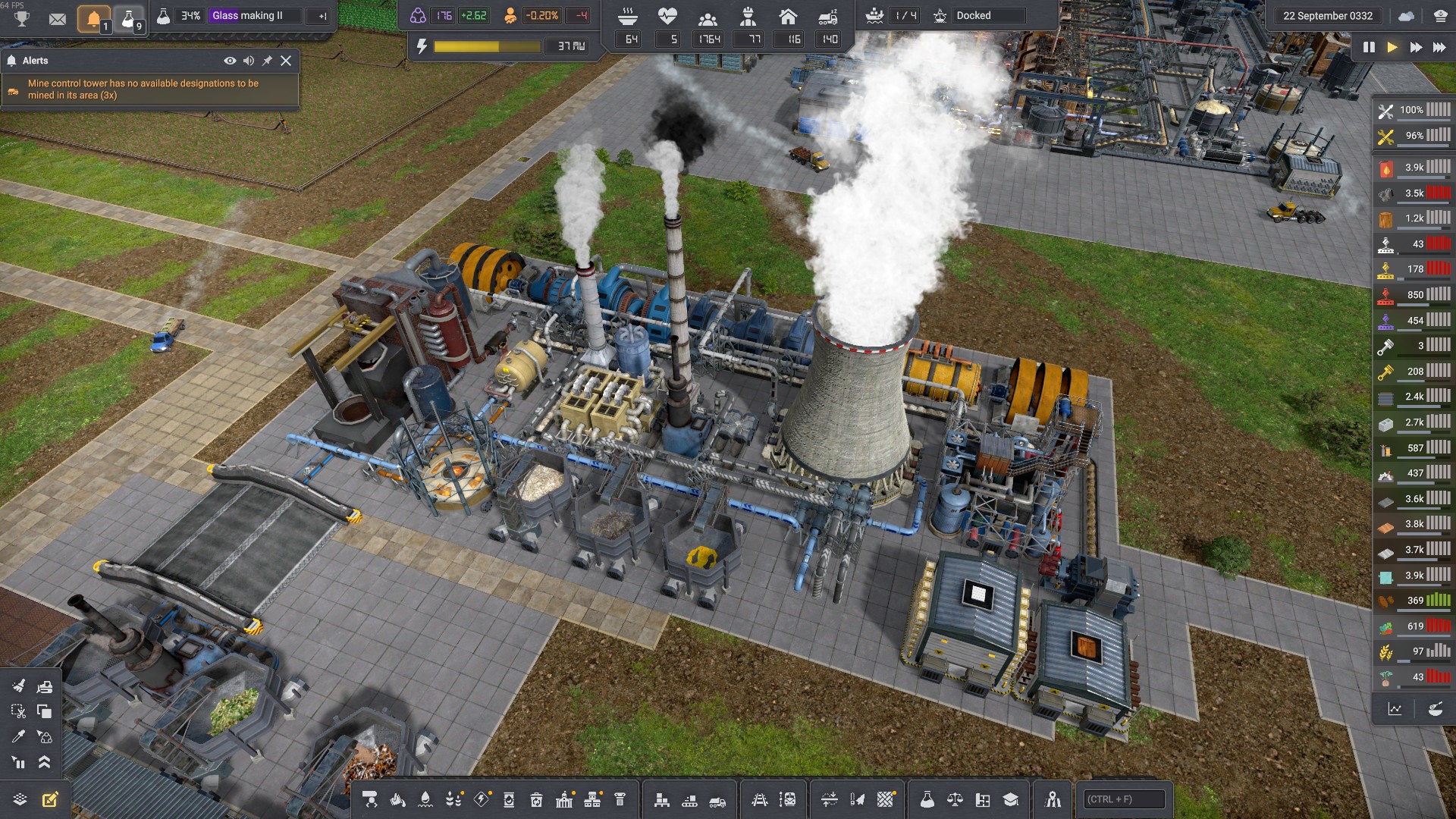Open the food bowl supply indicator
1456x819 pixels.
point(628,16)
